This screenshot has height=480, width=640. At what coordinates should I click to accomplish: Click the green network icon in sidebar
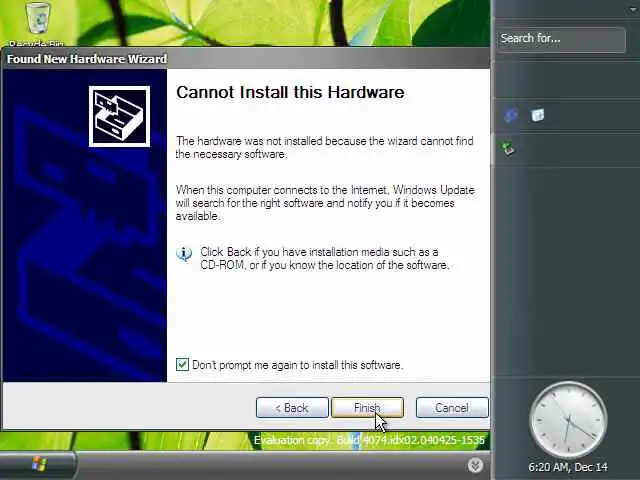(x=509, y=149)
